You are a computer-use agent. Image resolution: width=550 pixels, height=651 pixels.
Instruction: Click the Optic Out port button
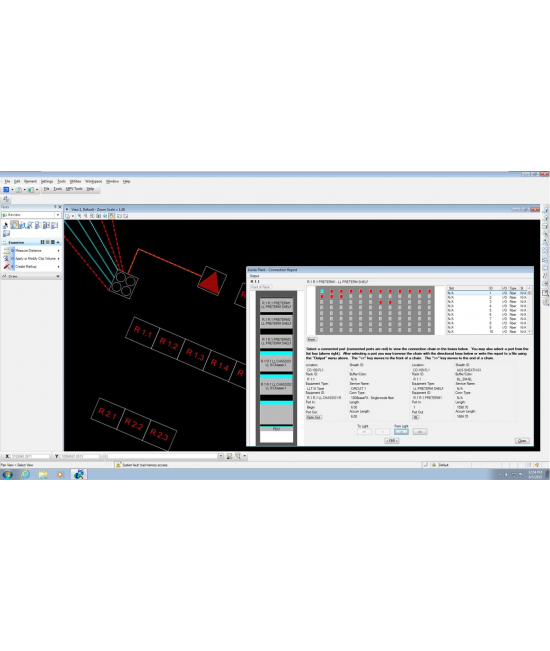(x=314, y=417)
